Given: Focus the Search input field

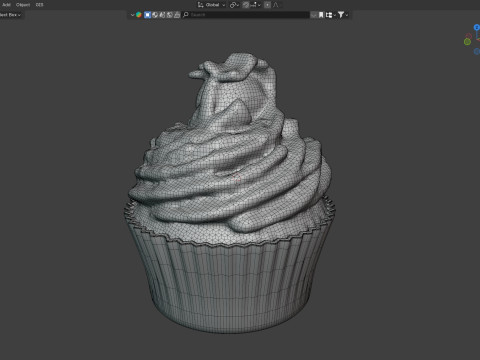Looking at the screenshot, I should coord(246,15).
